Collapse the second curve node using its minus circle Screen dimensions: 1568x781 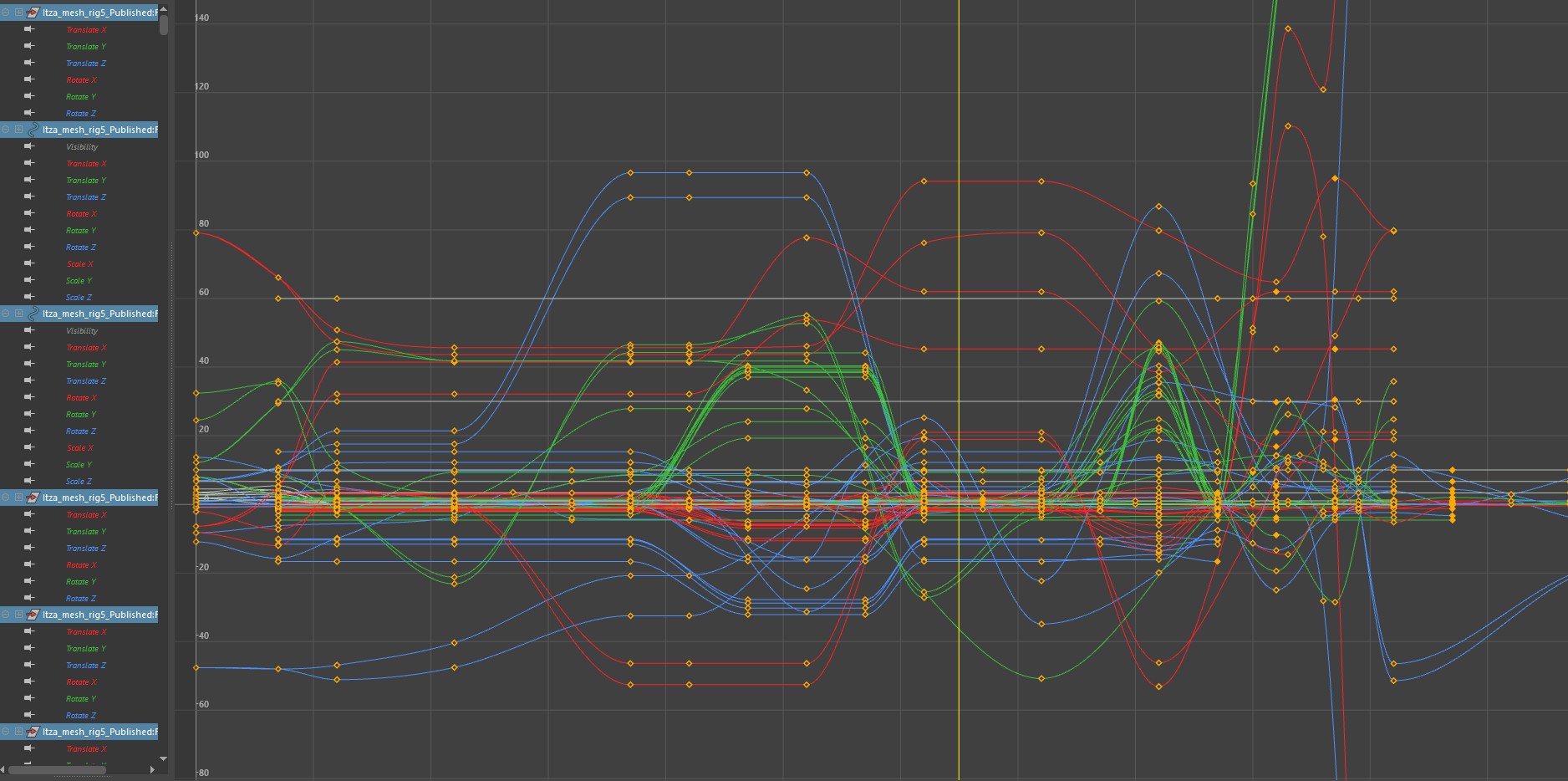pyautogui.click(x=6, y=314)
